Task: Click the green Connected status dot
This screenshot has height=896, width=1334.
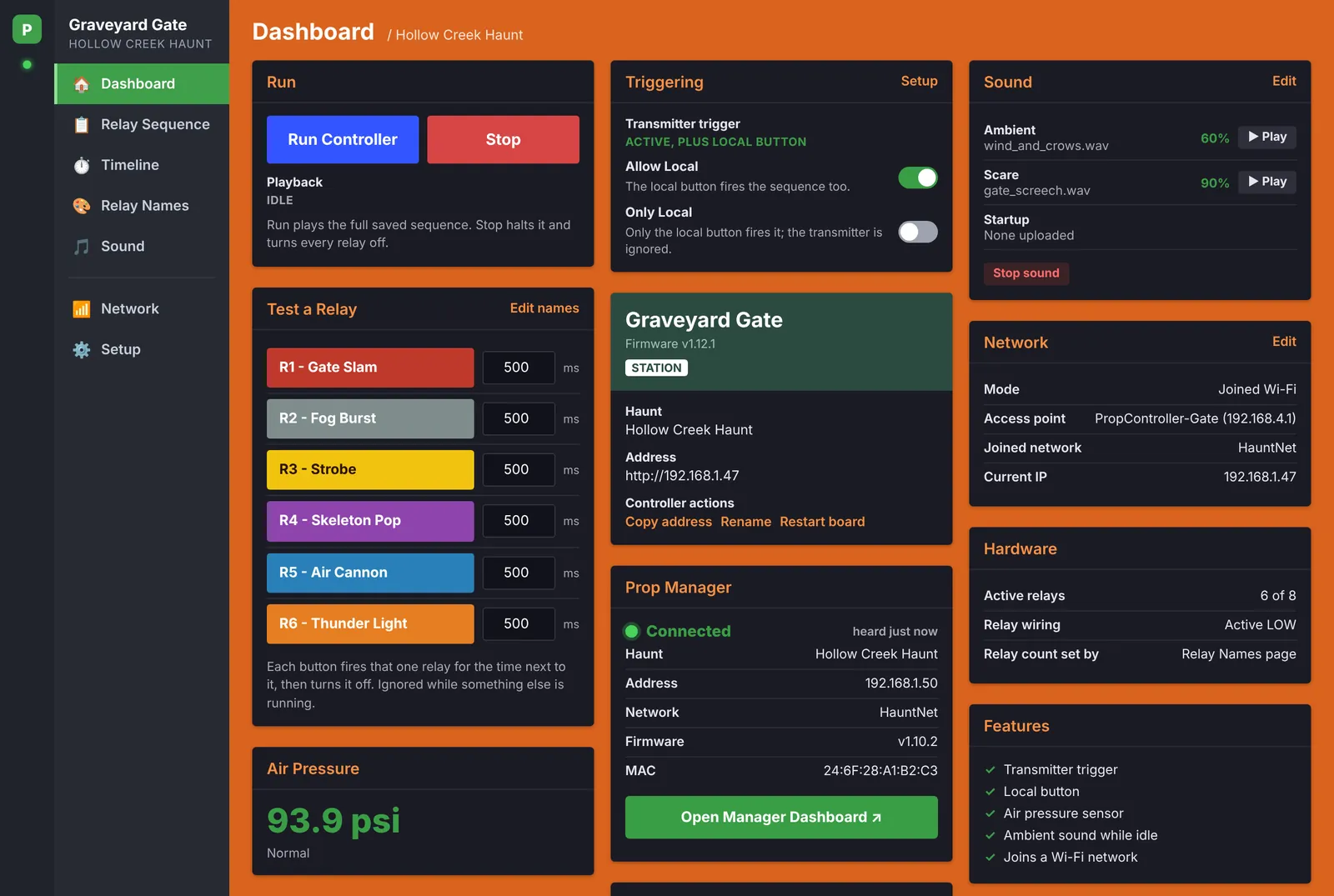Action: click(632, 631)
